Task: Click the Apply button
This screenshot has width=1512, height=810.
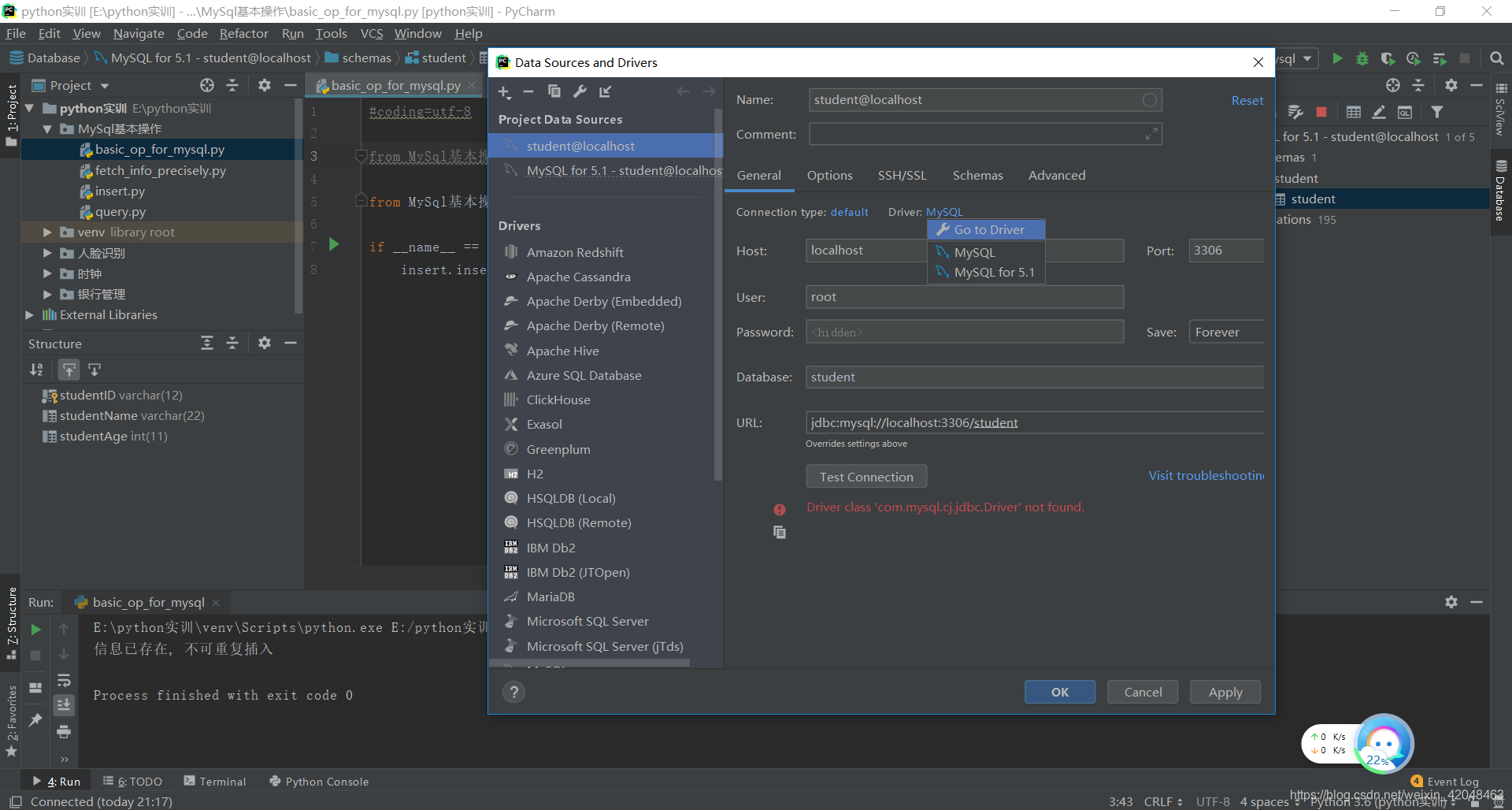Action: [1225, 692]
